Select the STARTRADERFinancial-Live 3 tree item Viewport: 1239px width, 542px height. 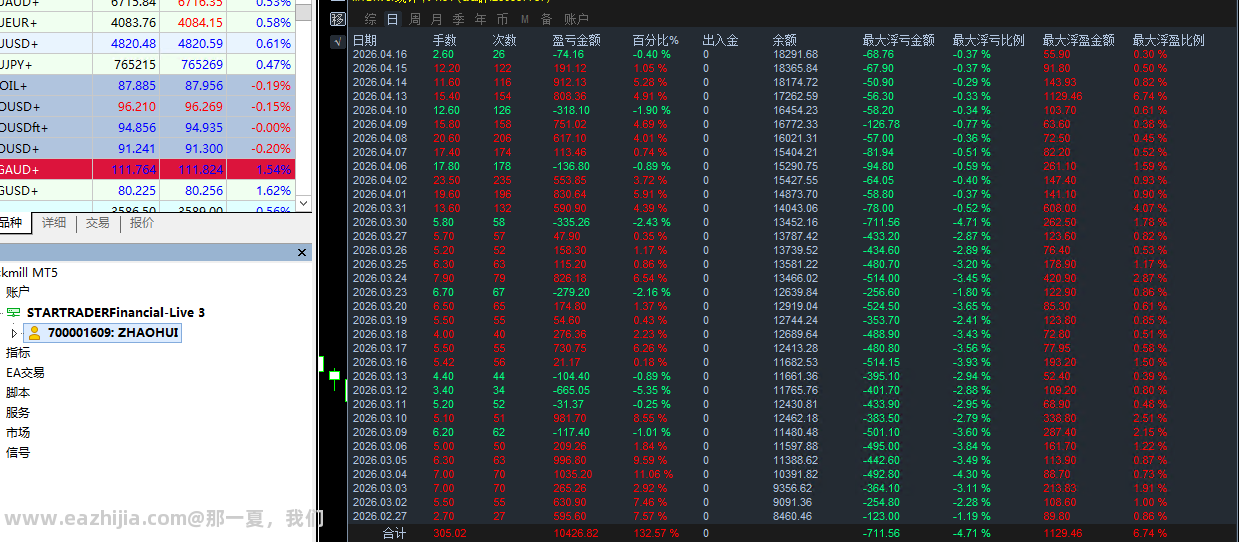pyautogui.click(x=116, y=313)
